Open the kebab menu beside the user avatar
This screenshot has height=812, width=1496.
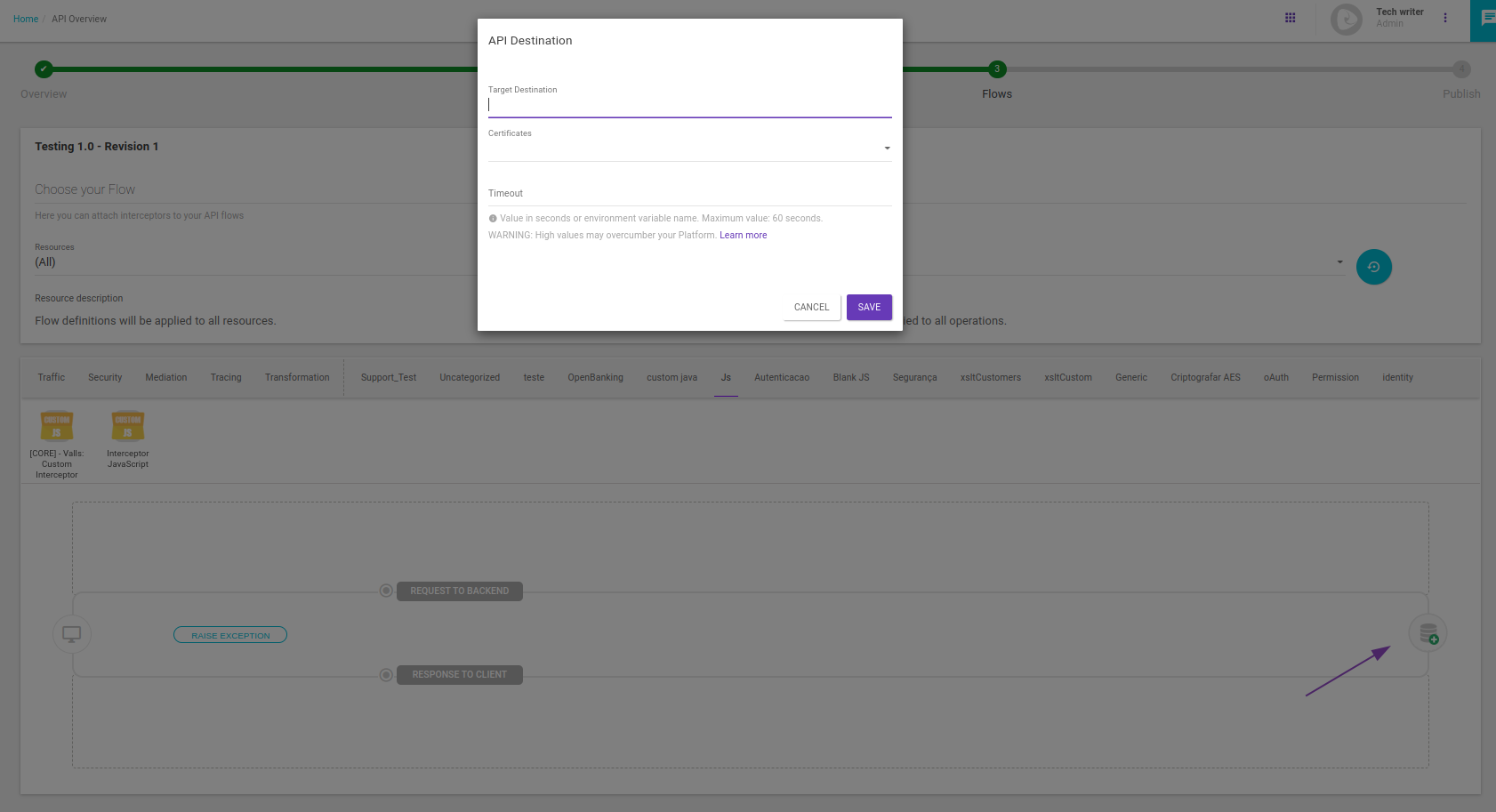(1445, 18)
